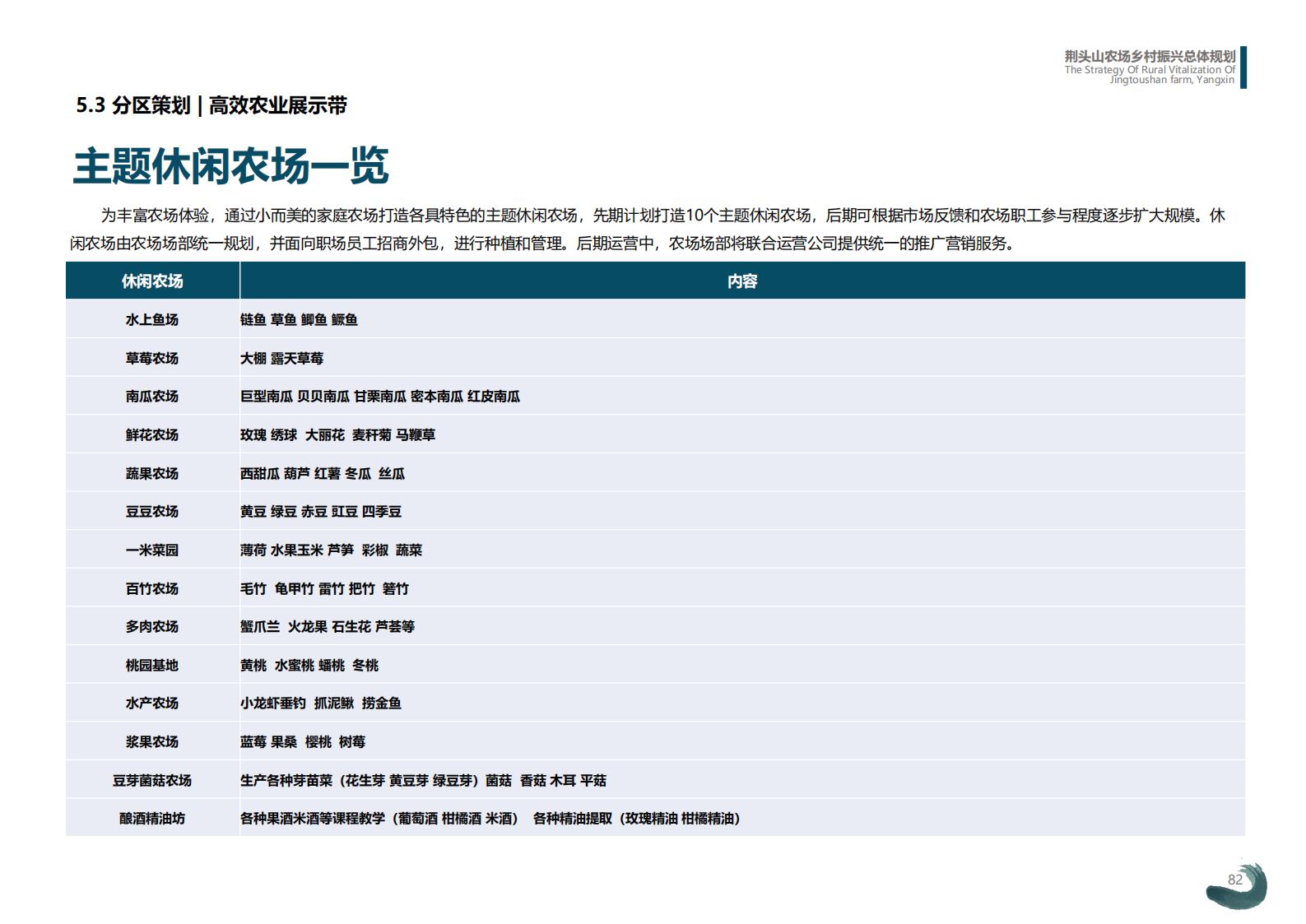This screenshot has height=924, width=1306.
Task: Select the 多肉农场 row label
Action: (152, 626)
